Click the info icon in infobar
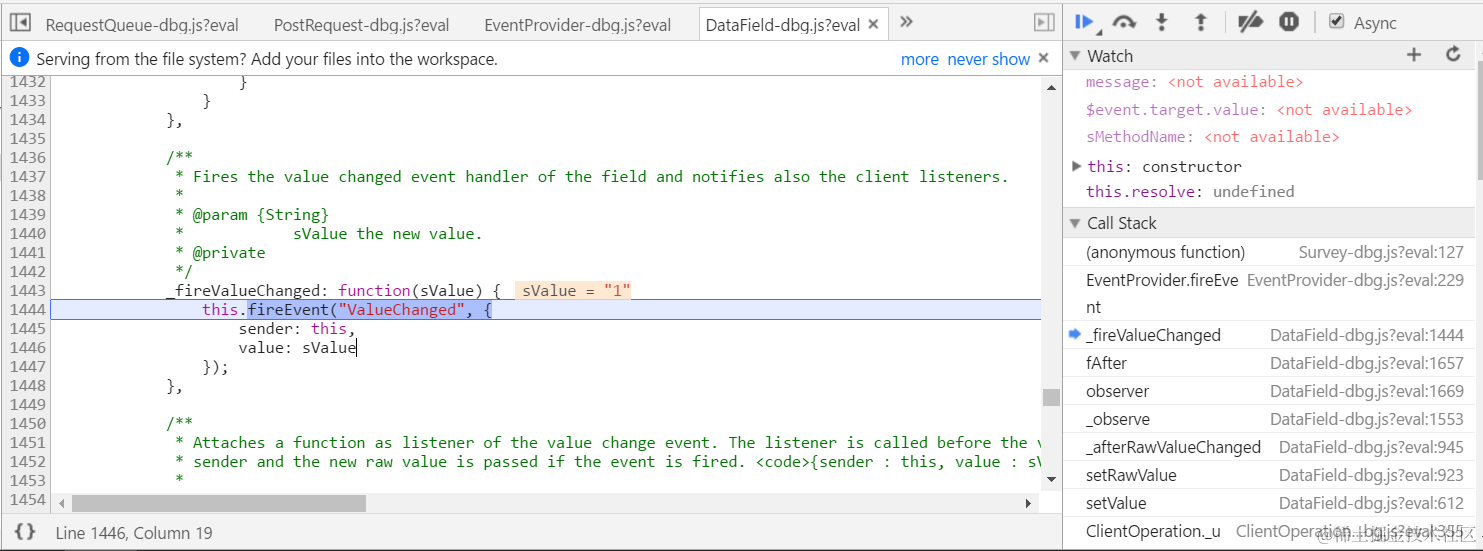The image size is (1483, 551). (19, 58)
